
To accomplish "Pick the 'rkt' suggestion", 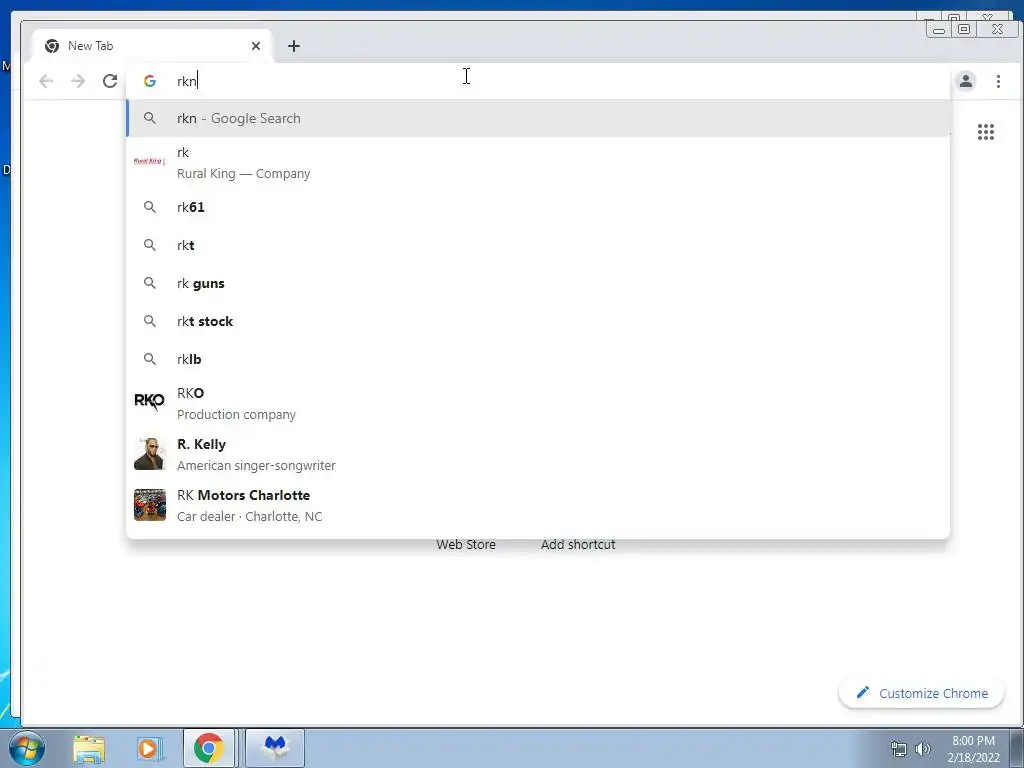I will click(538, 245).
